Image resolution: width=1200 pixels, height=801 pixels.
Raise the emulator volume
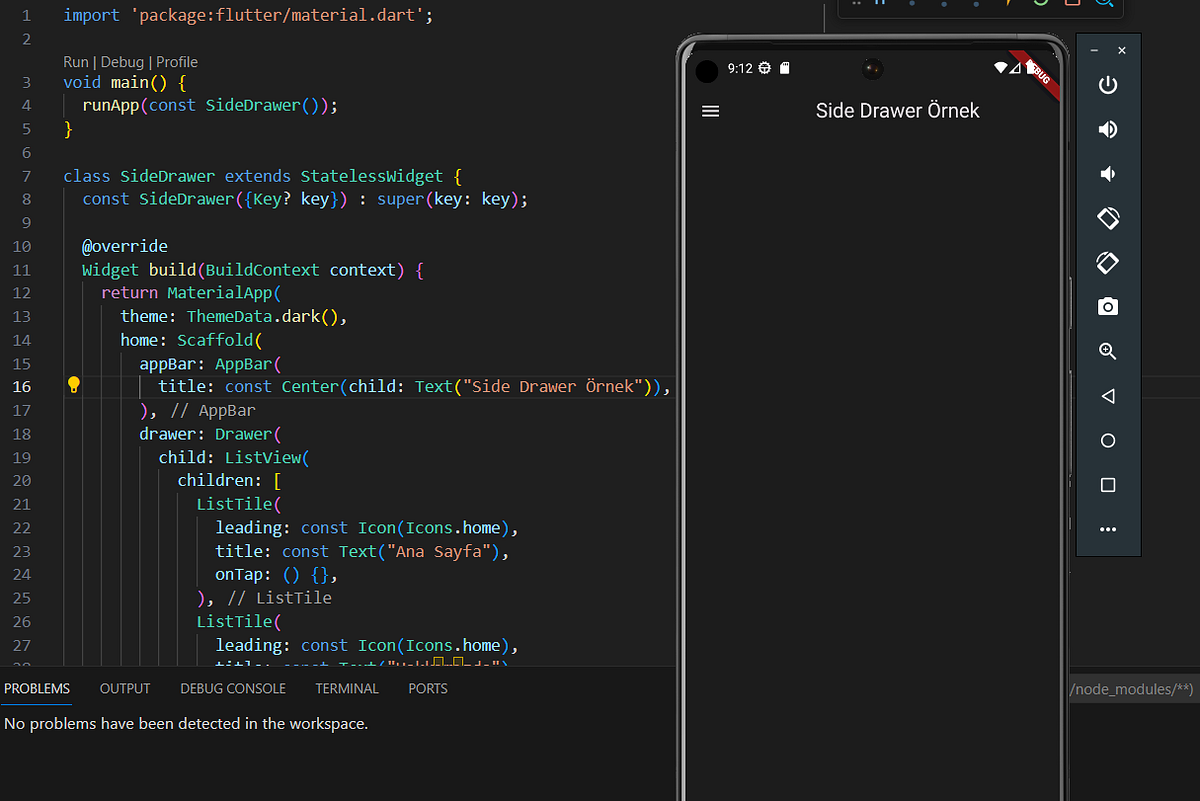[1107, 129]
